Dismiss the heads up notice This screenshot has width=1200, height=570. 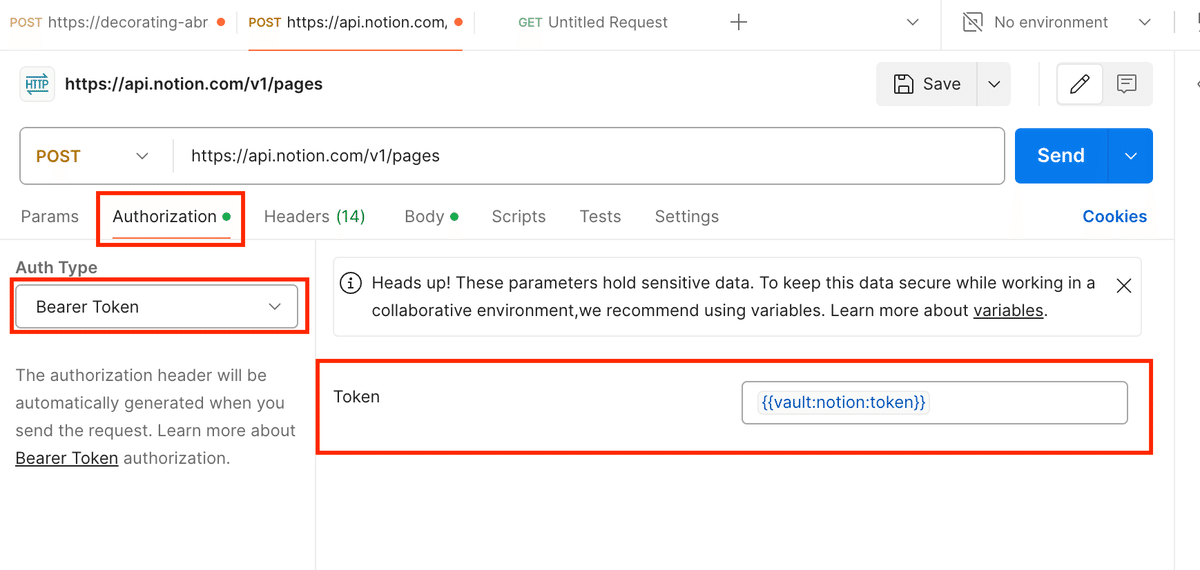click(x=1123, y=286)
